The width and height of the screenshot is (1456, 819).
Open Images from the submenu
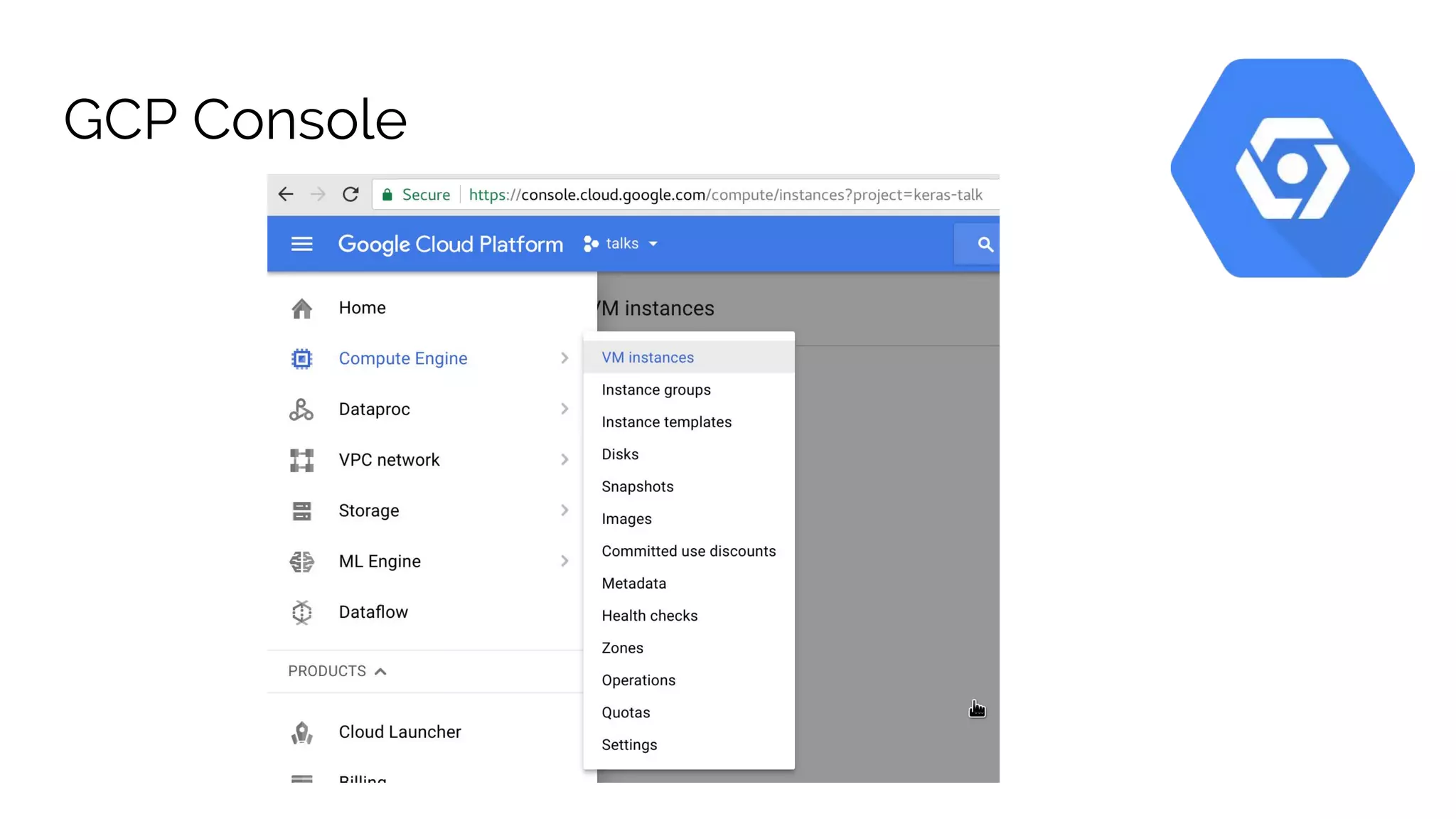click(x=689, y=519)
